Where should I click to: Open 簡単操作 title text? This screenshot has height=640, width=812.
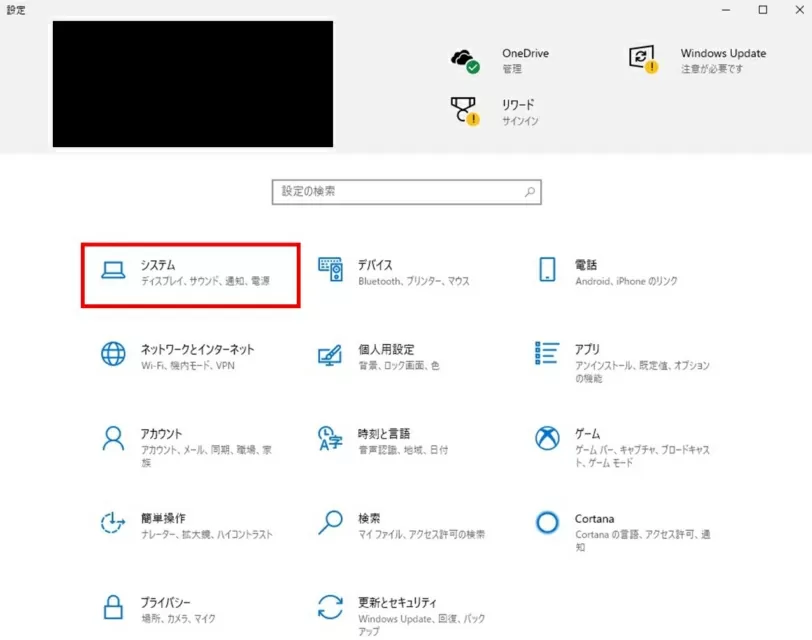click(163, 518)
